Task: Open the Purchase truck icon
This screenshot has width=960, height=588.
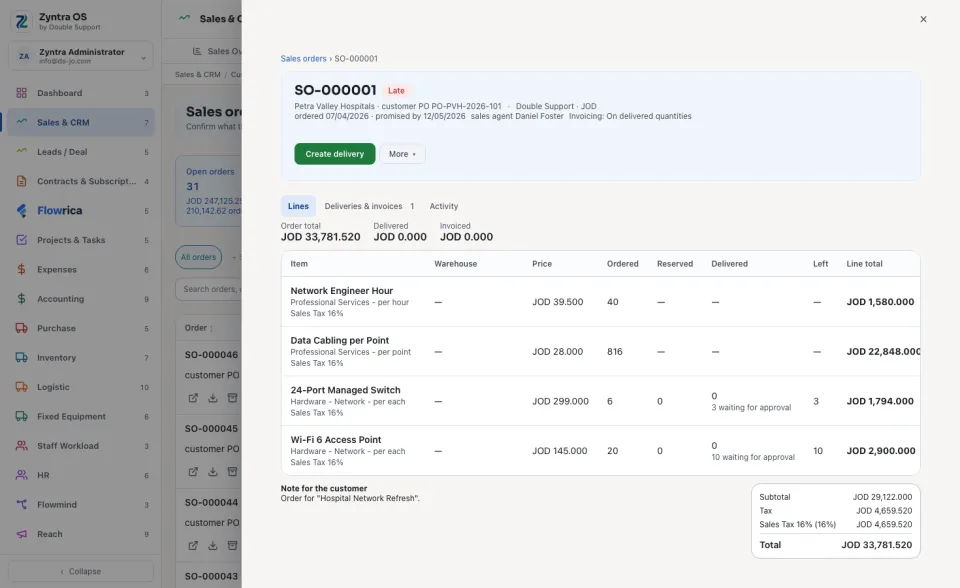Action: pos(21,328)
